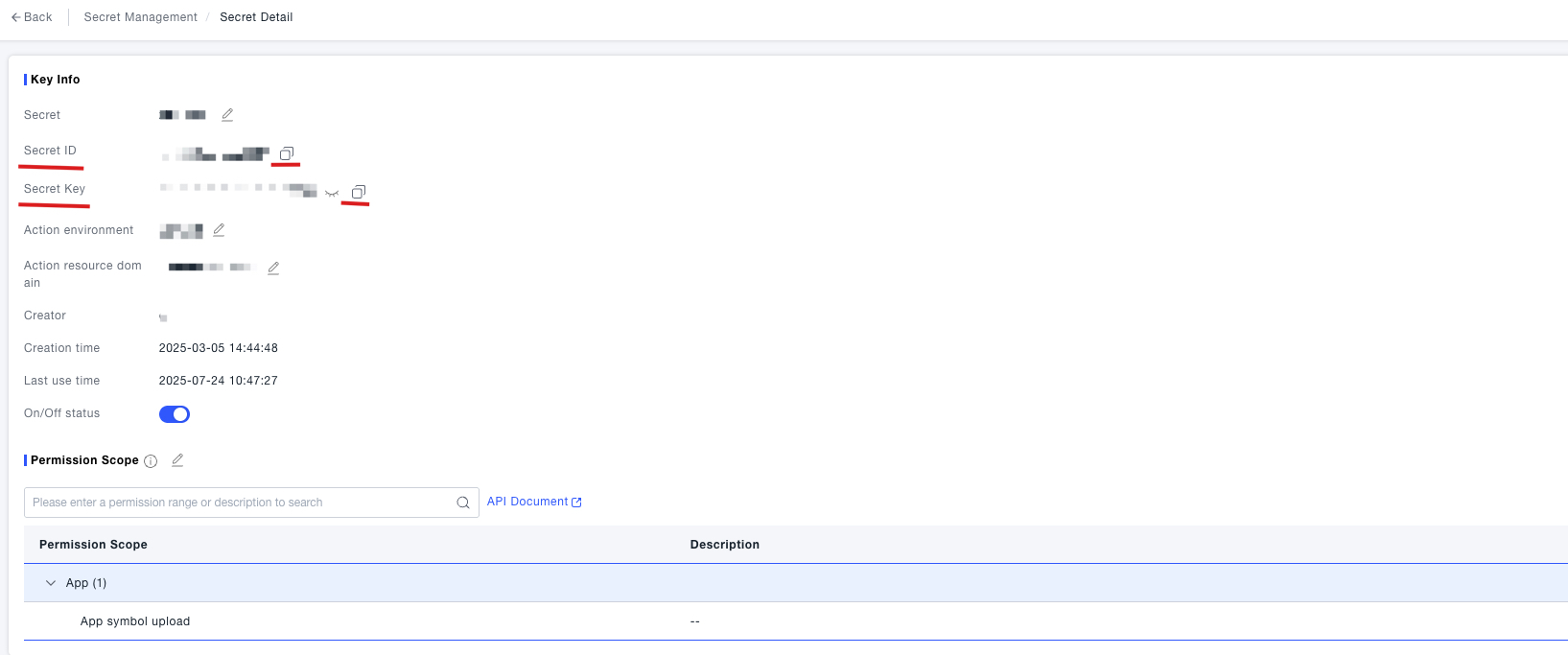Viewport: 1568px width, 655px height.
Task: Edit the Action environment field
Action: tap(219, 230)
